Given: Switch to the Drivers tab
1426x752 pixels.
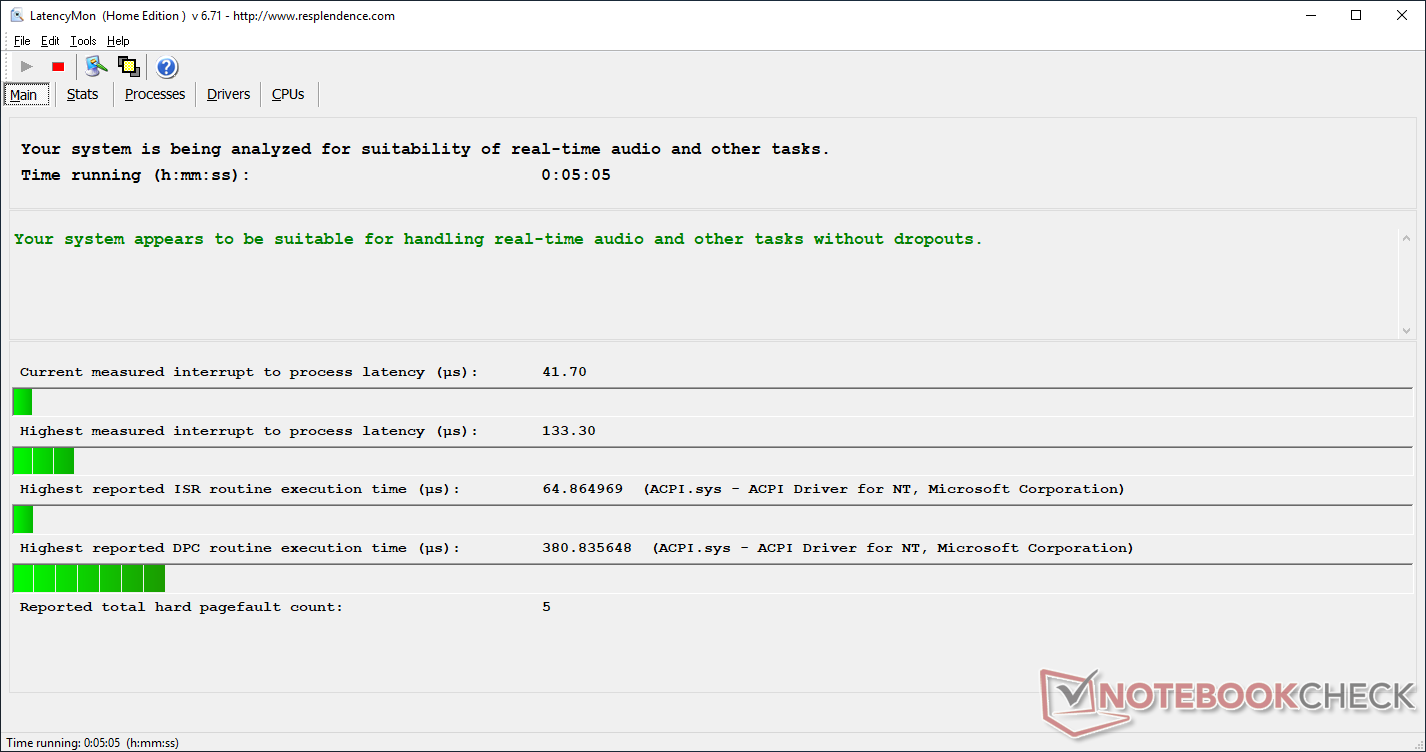Looking at the screenshot, I should [x=229, y=94].
